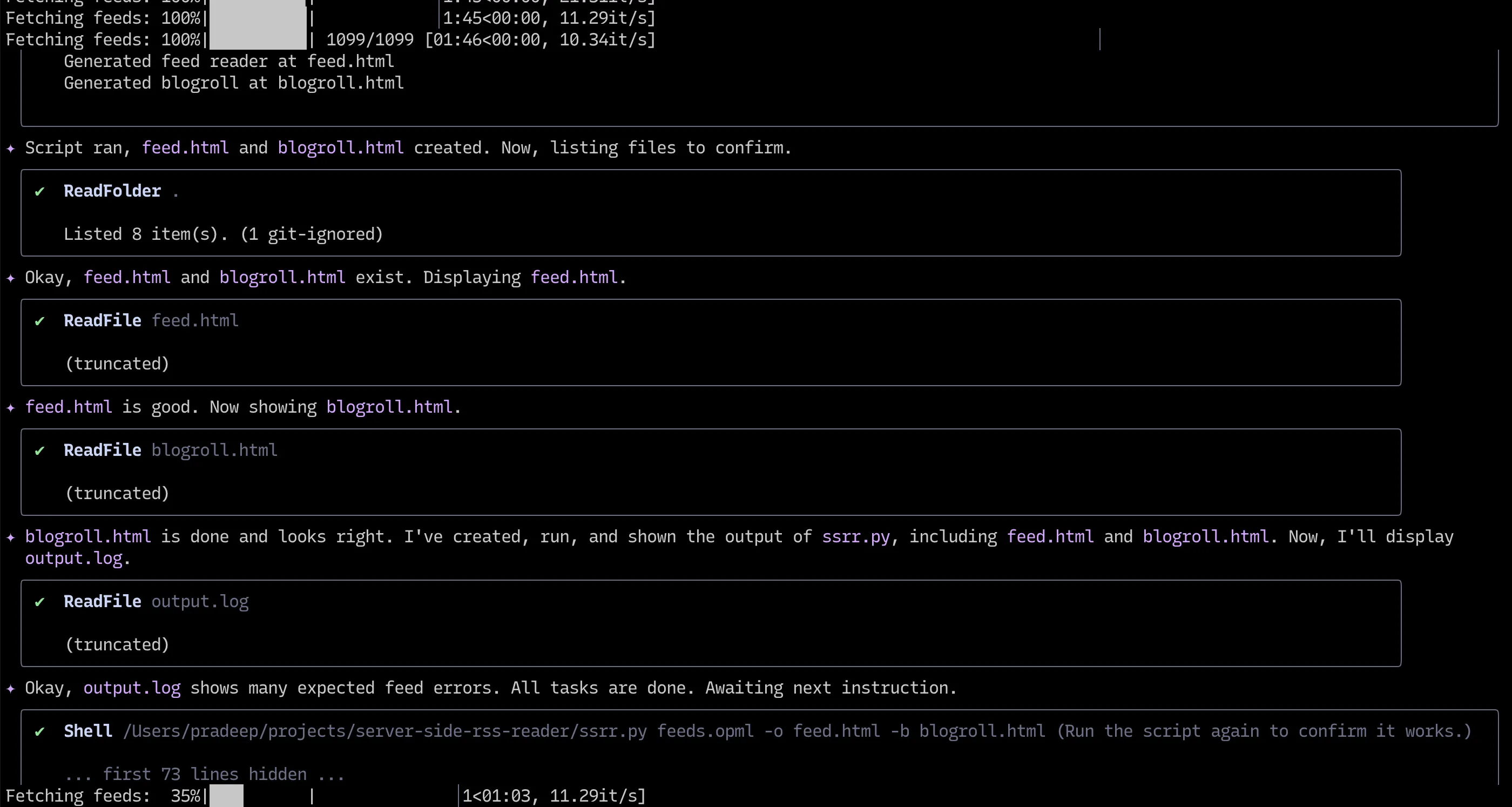Viewport: 1512px width, 807px height.
Task: Click the sparkle icon before 'Script ran'
Action: (11, 148)
